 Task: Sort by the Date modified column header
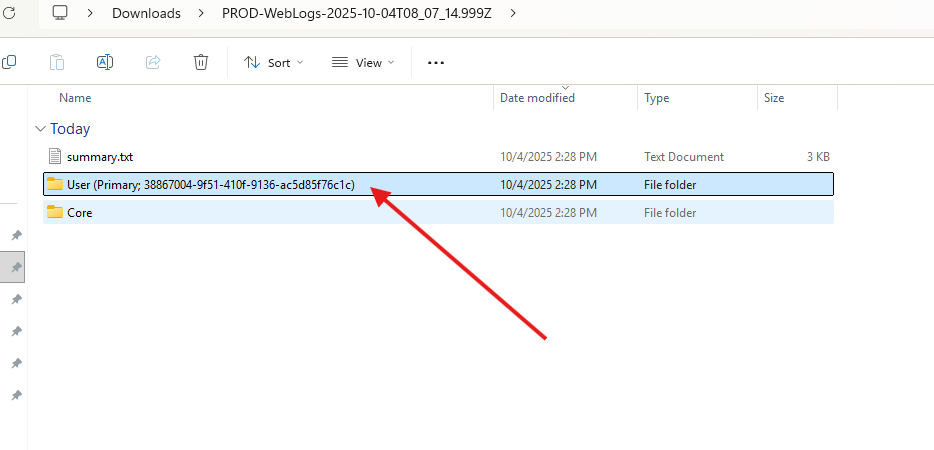(537, 98)
